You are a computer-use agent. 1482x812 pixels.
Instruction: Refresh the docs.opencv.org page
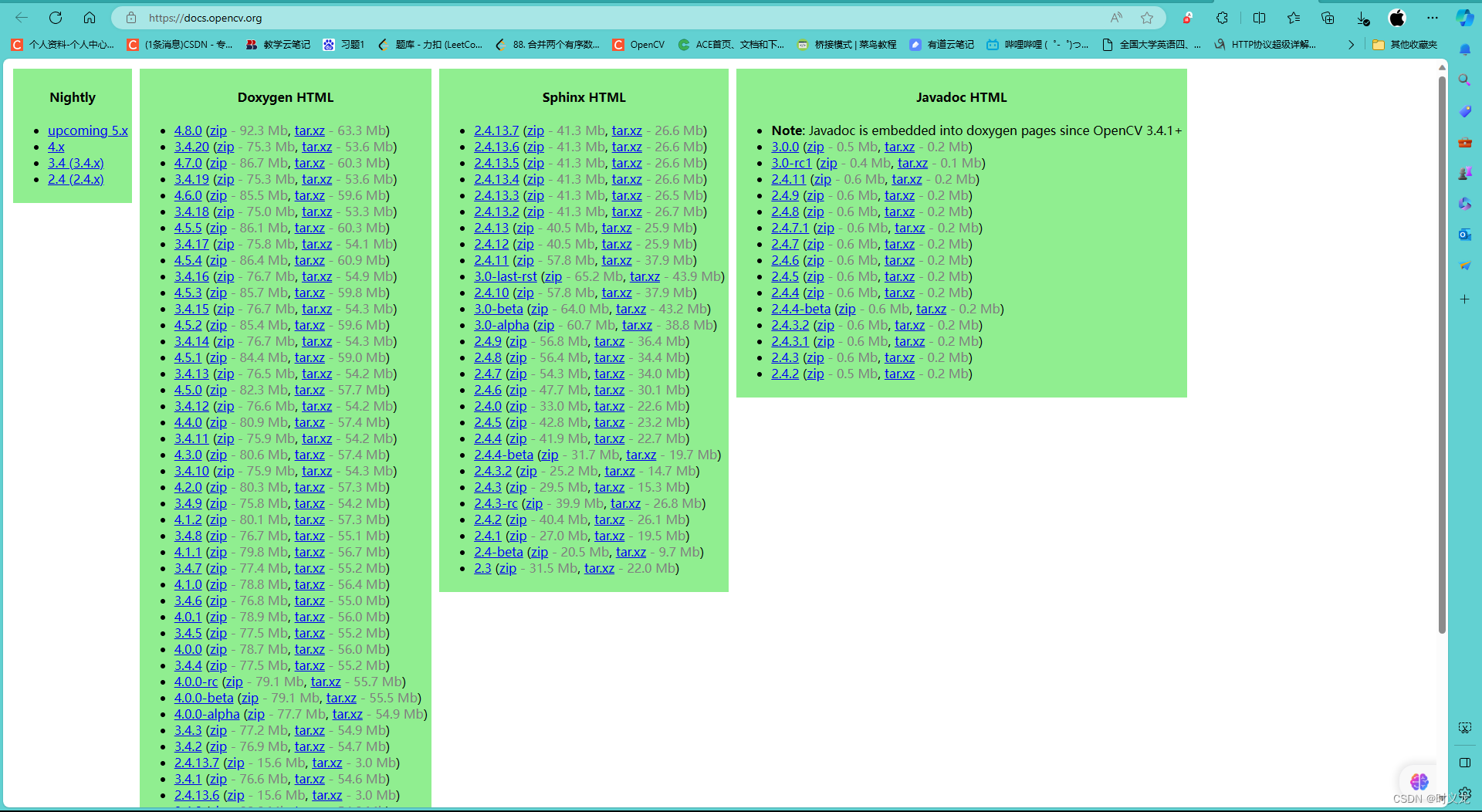(56, 18)
